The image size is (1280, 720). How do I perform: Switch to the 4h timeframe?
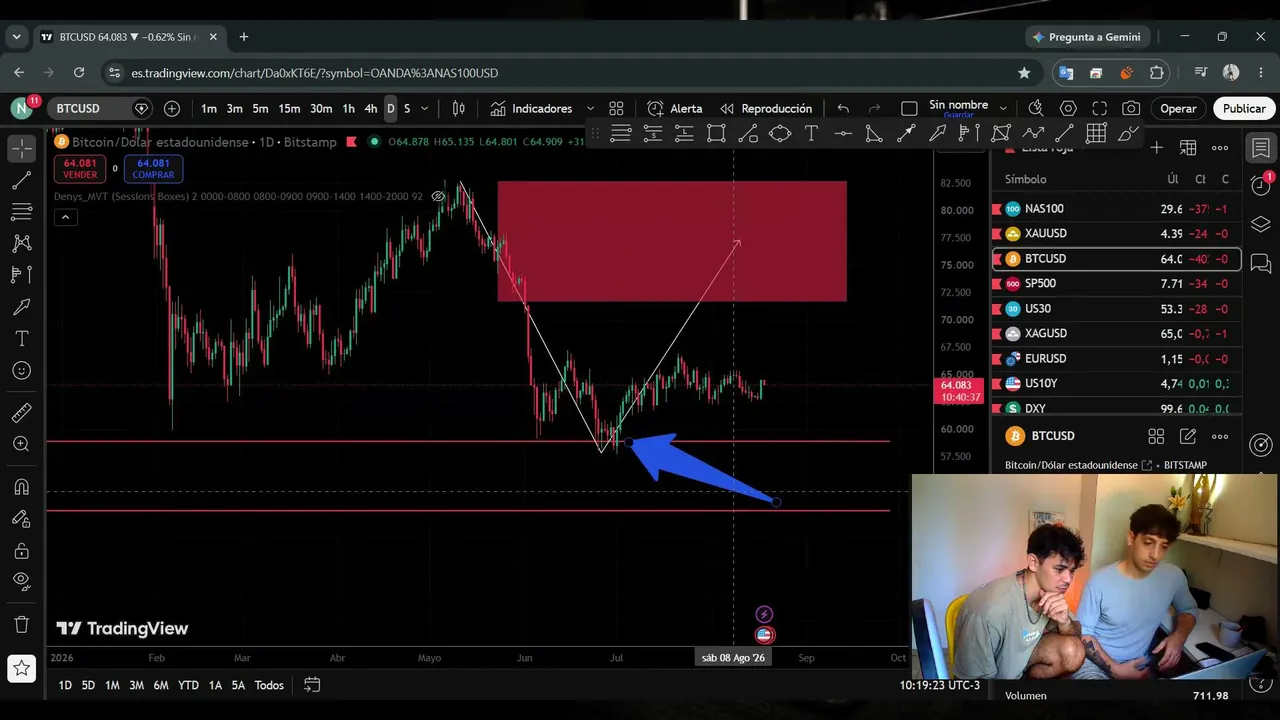(370, 108)
